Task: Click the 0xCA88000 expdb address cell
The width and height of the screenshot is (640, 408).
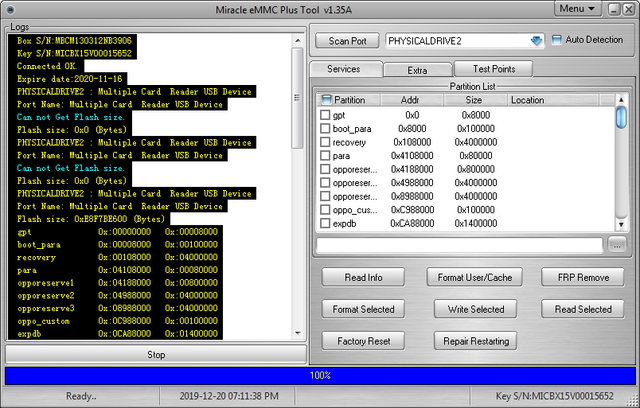Action: [x=411, y=224]
